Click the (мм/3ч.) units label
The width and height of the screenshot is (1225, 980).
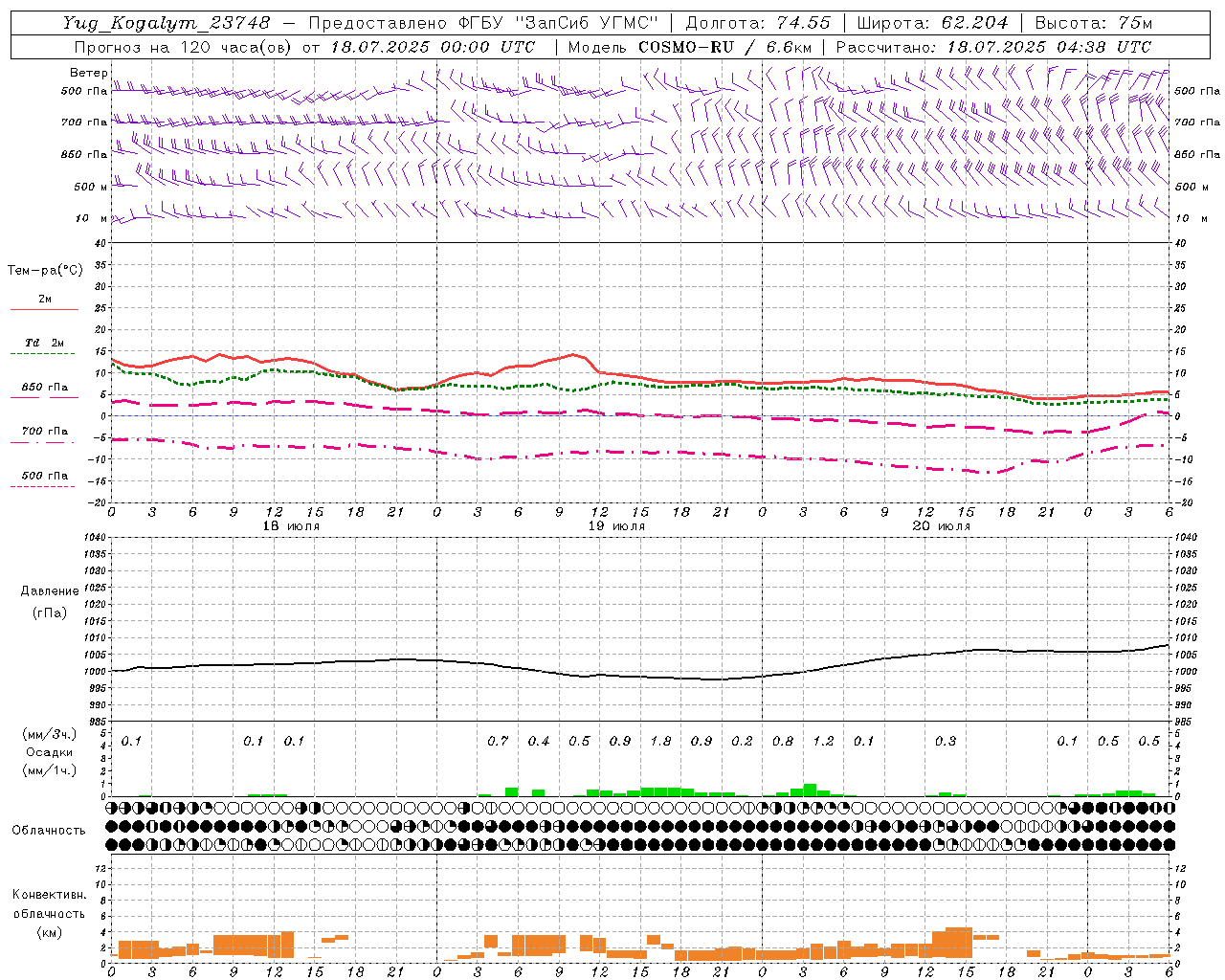coord(50,734)
